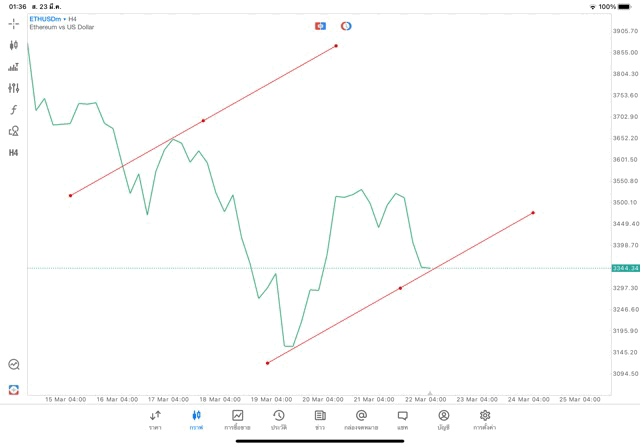The height and width of the screenshot is (447, 640).
Task: Open the bar chart trading volumes icon
Action: pos(14,67)
